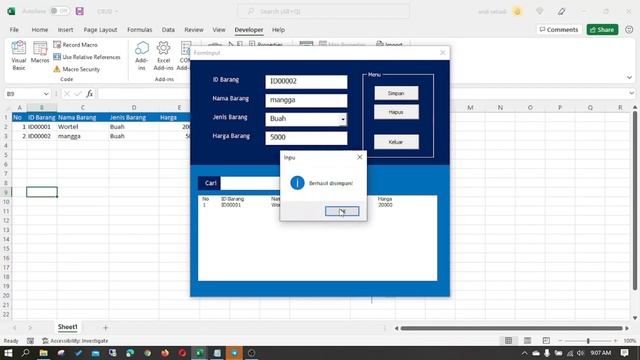This screenshot has width=640, height=360.
Task: Switch to the Formulas tab
Action: click(x=140, y=30)
